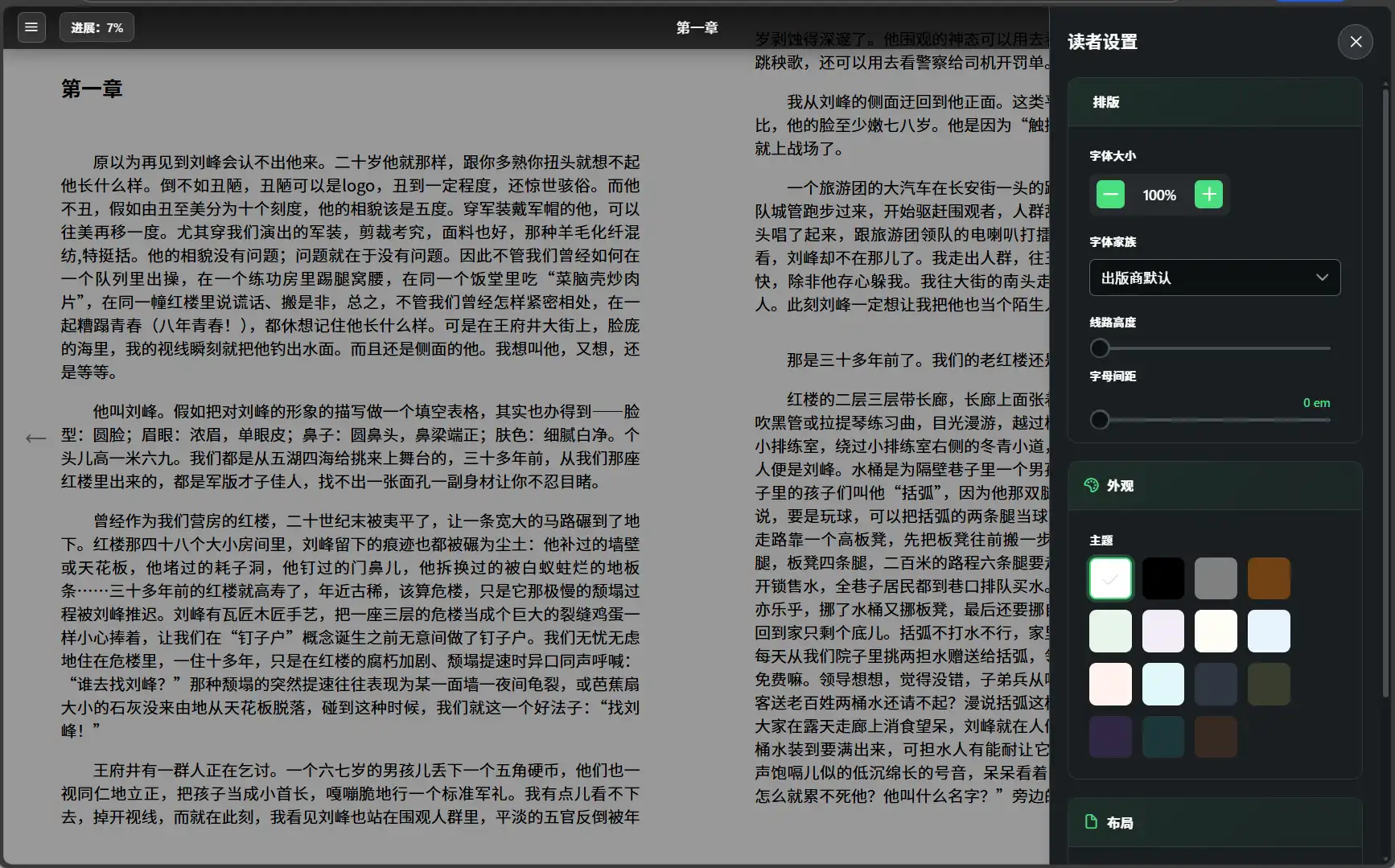This screenshot has height=868, width=1395.
Task: Select the black theme swatch
Action: point(1162,578)
